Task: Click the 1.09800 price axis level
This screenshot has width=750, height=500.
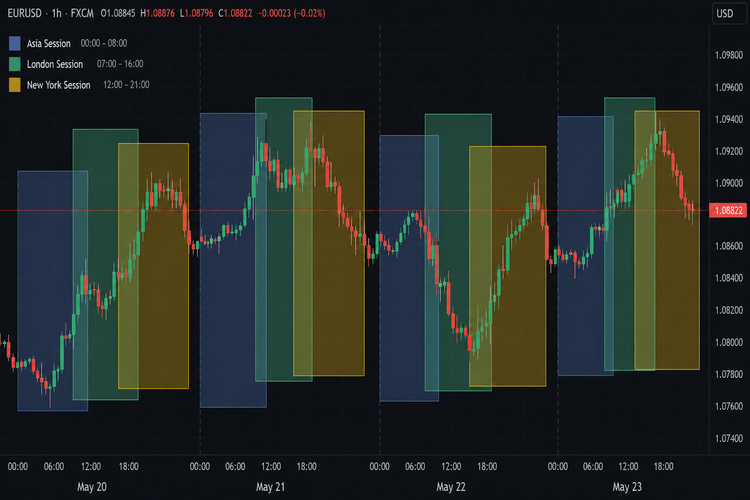Action: coord(729,56)
